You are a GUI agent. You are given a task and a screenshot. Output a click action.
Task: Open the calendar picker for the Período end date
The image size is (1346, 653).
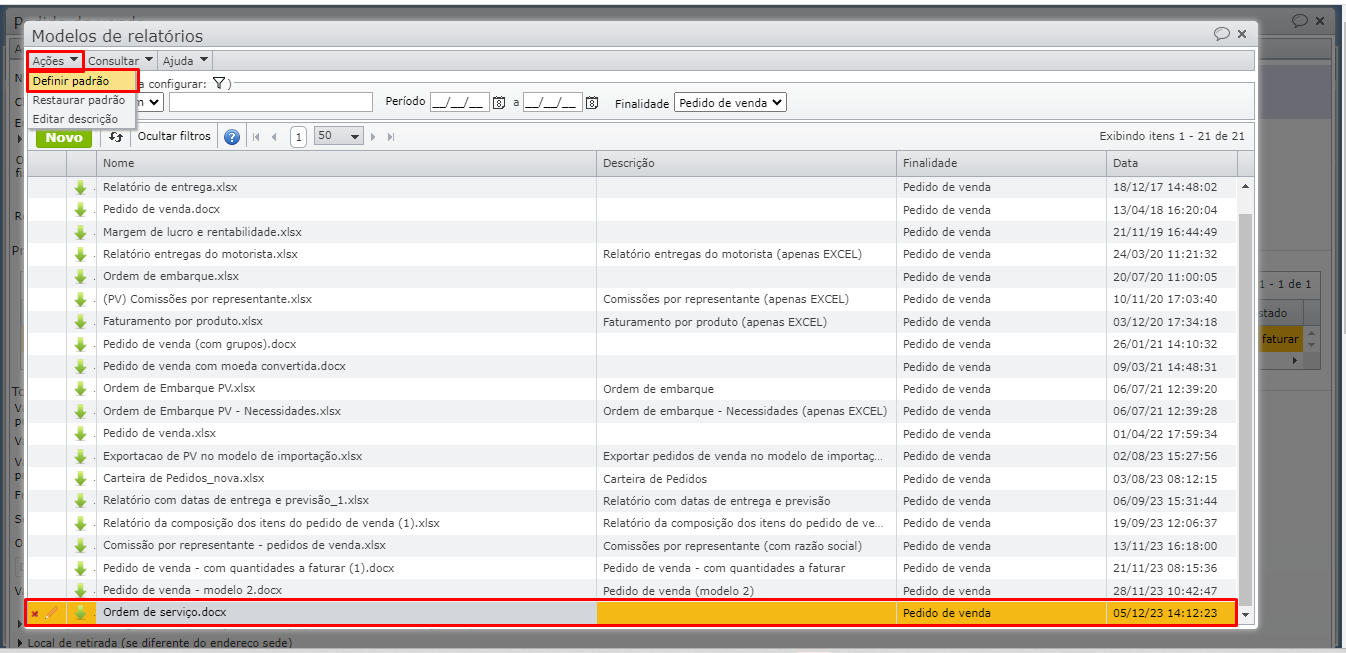pyautogui.click(x=592, y=103)
